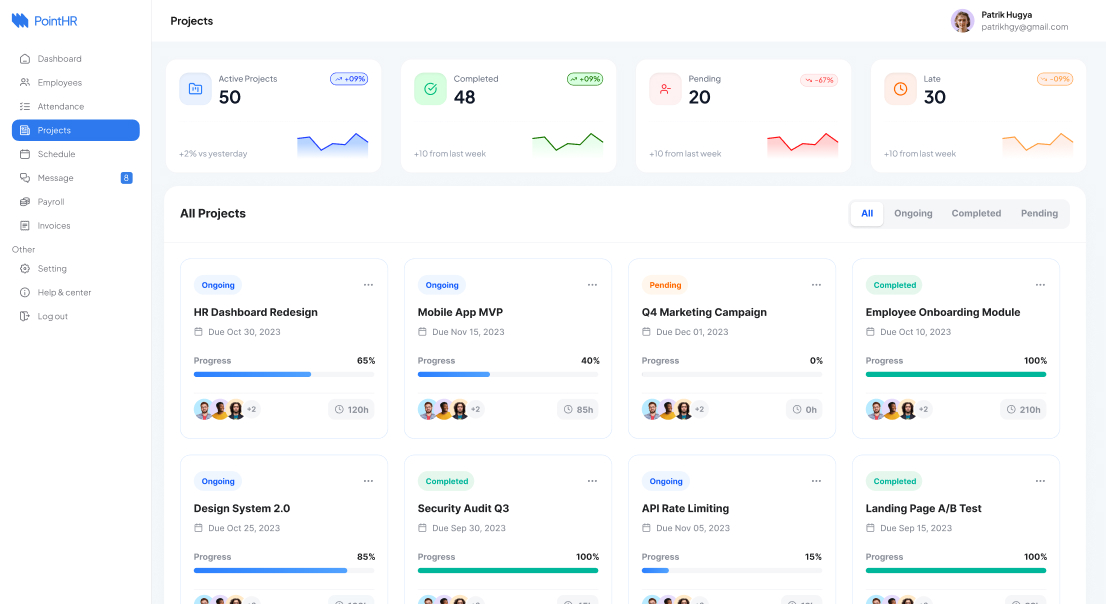Open options menu for Mobile App MVP
Screen dimensions: 1106x604
[592, 285]
